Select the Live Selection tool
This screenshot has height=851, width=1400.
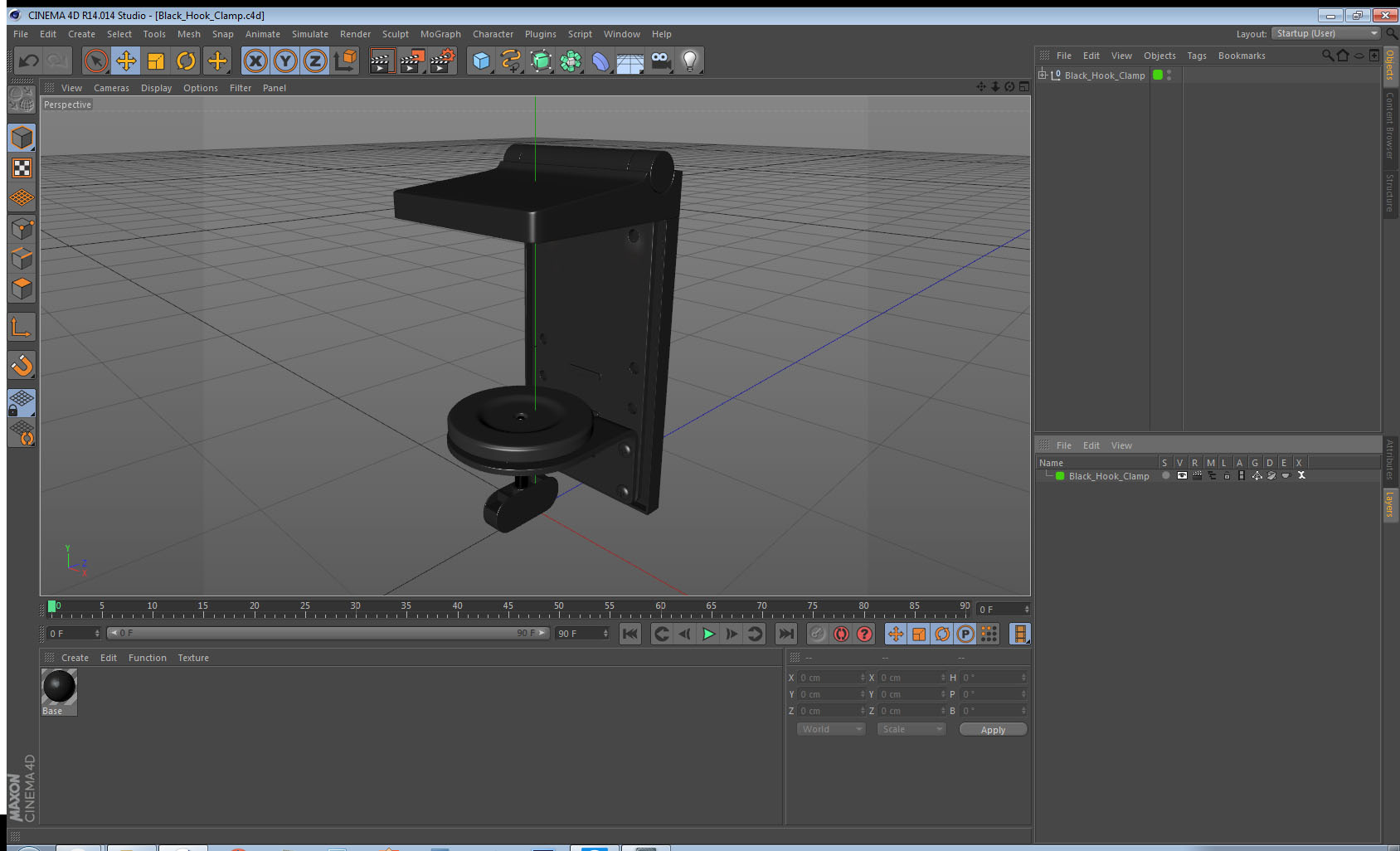tap(96, 61)
